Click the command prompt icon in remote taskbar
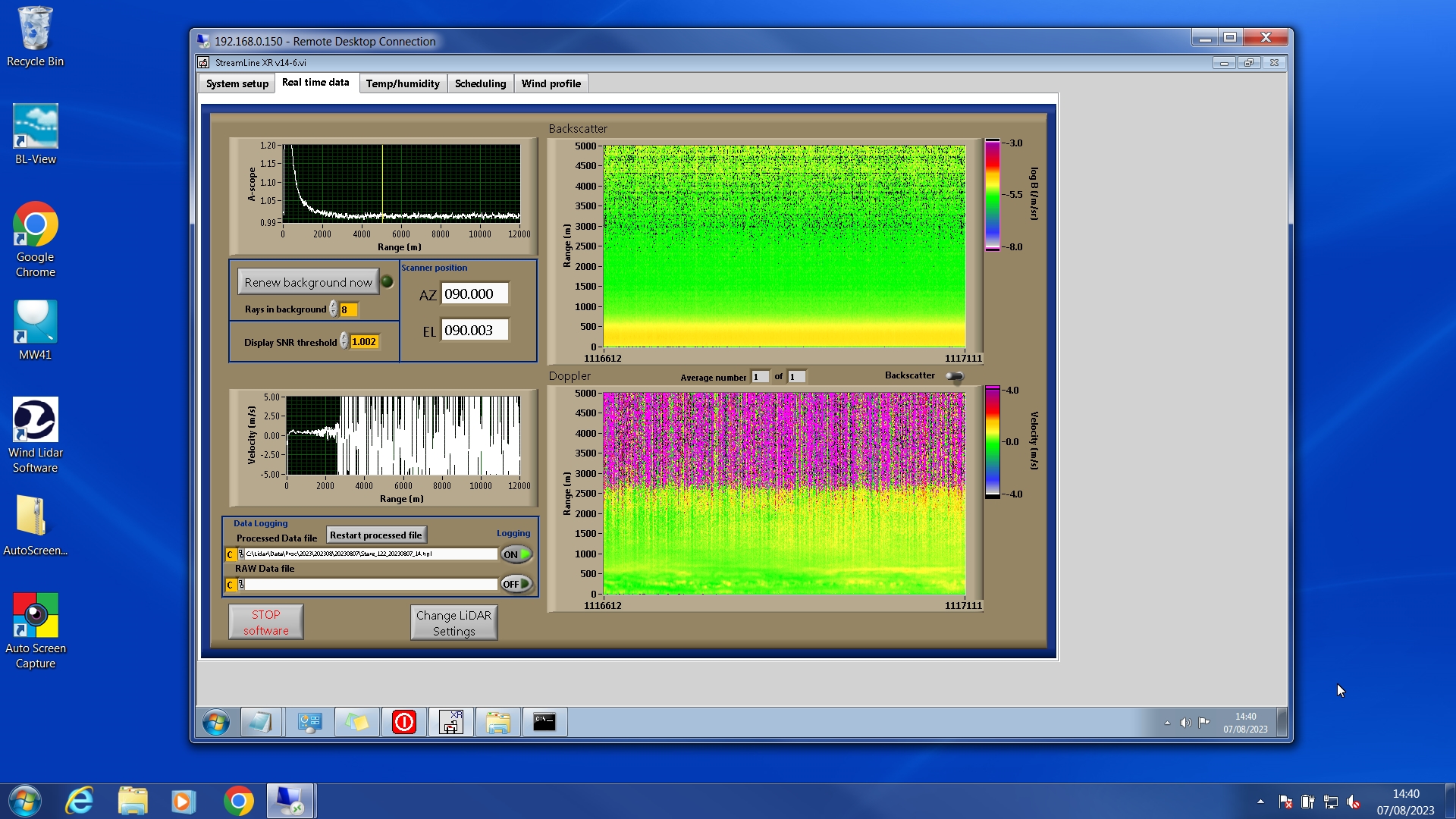Viewport: 1456px width, 819px height. click(x=544, y=722)
